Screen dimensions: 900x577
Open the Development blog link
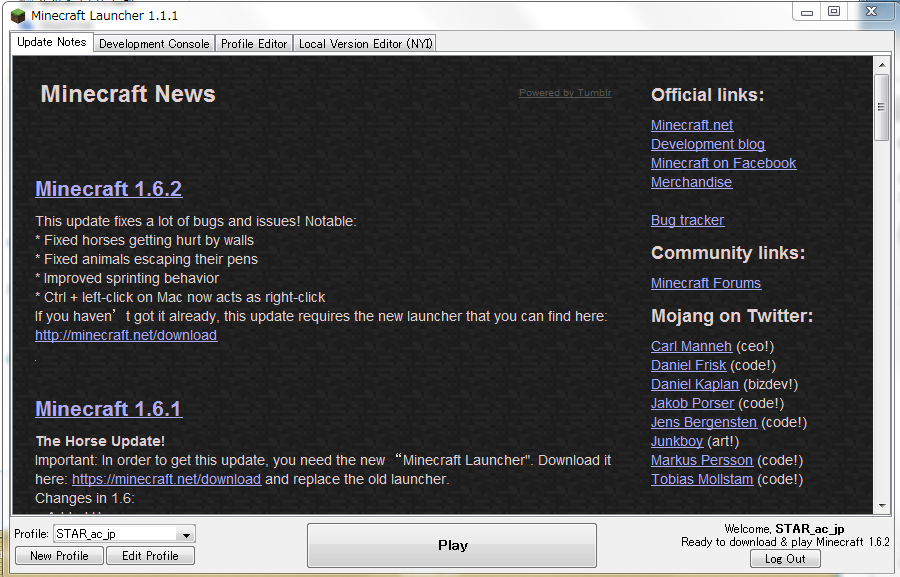[x=708, y=144]
